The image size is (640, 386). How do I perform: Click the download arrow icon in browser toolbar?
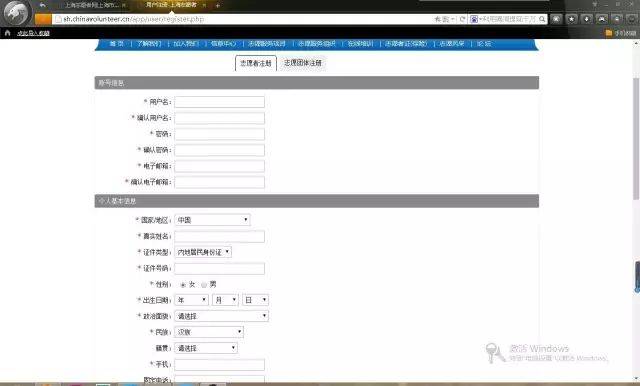coord(587,19)
